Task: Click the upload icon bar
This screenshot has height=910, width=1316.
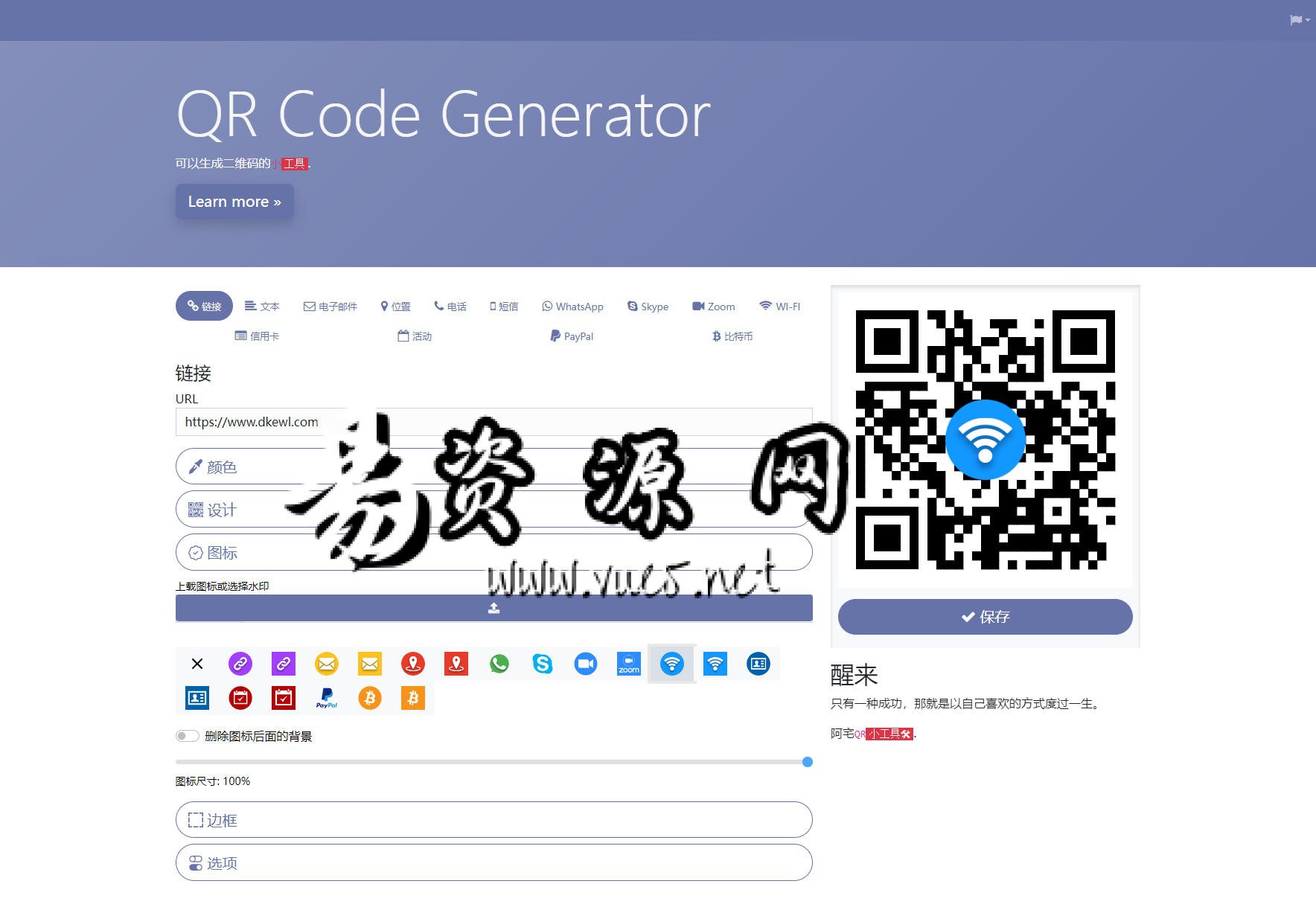Action: (494, 608)
